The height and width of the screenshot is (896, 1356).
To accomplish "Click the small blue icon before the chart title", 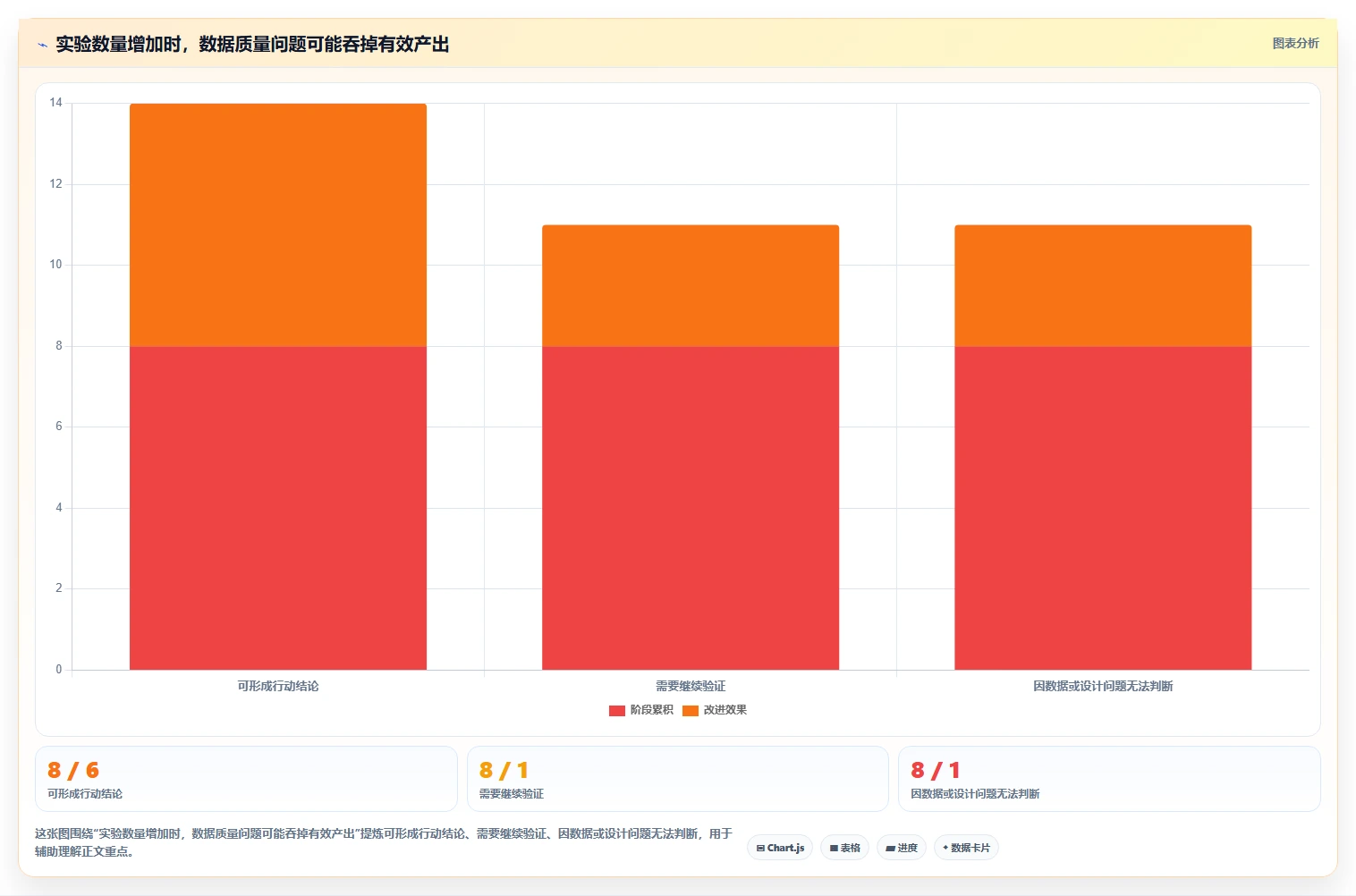I will [x=42, y=45].
